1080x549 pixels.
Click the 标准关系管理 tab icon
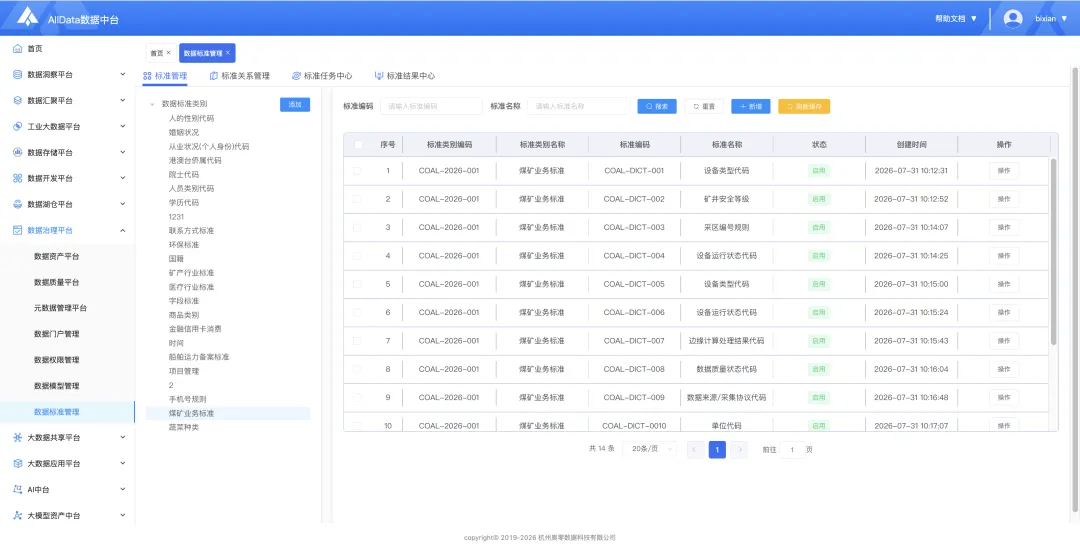click(214, 76)
